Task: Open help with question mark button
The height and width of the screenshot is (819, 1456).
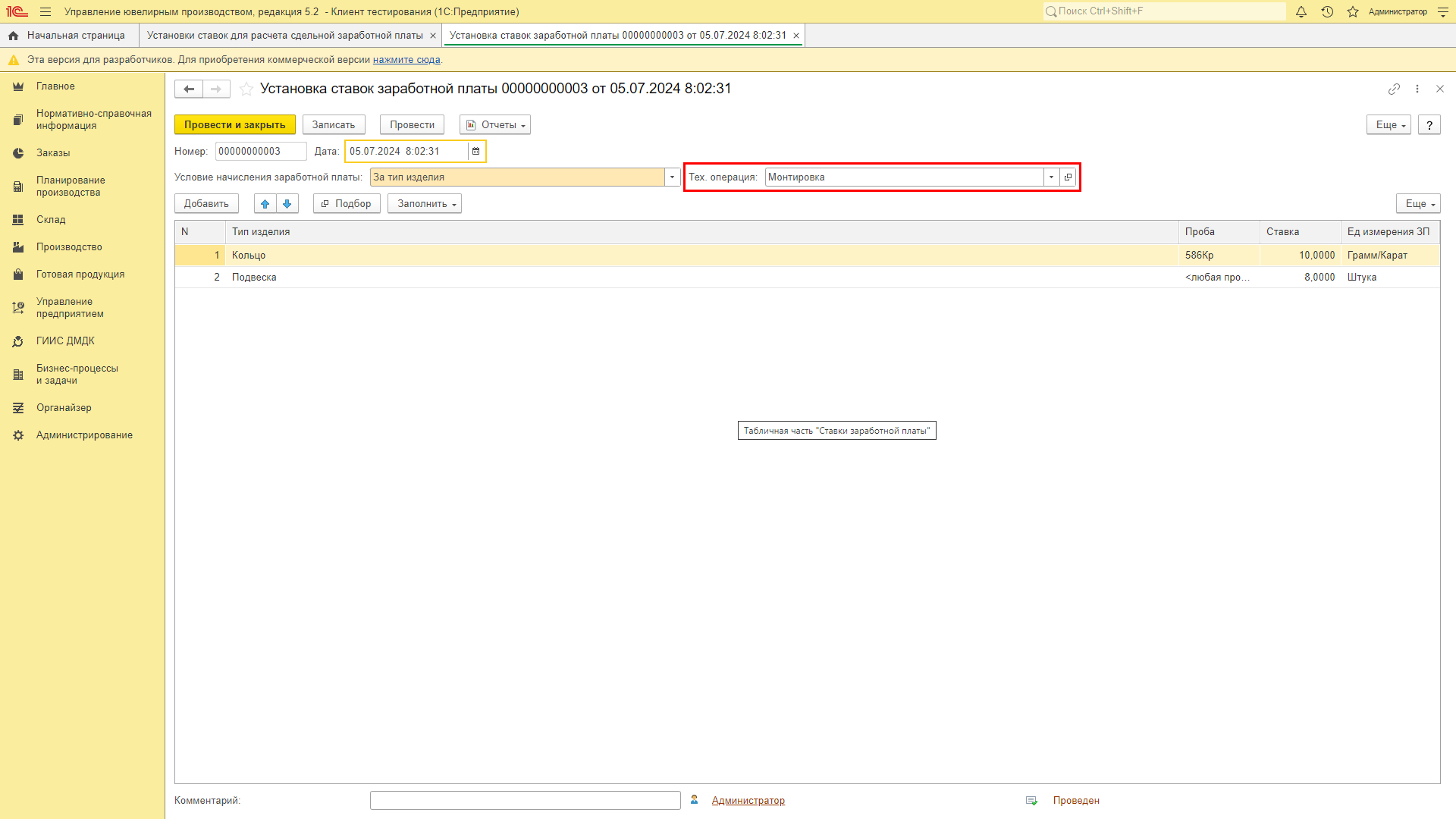Action: [1429, 125]
